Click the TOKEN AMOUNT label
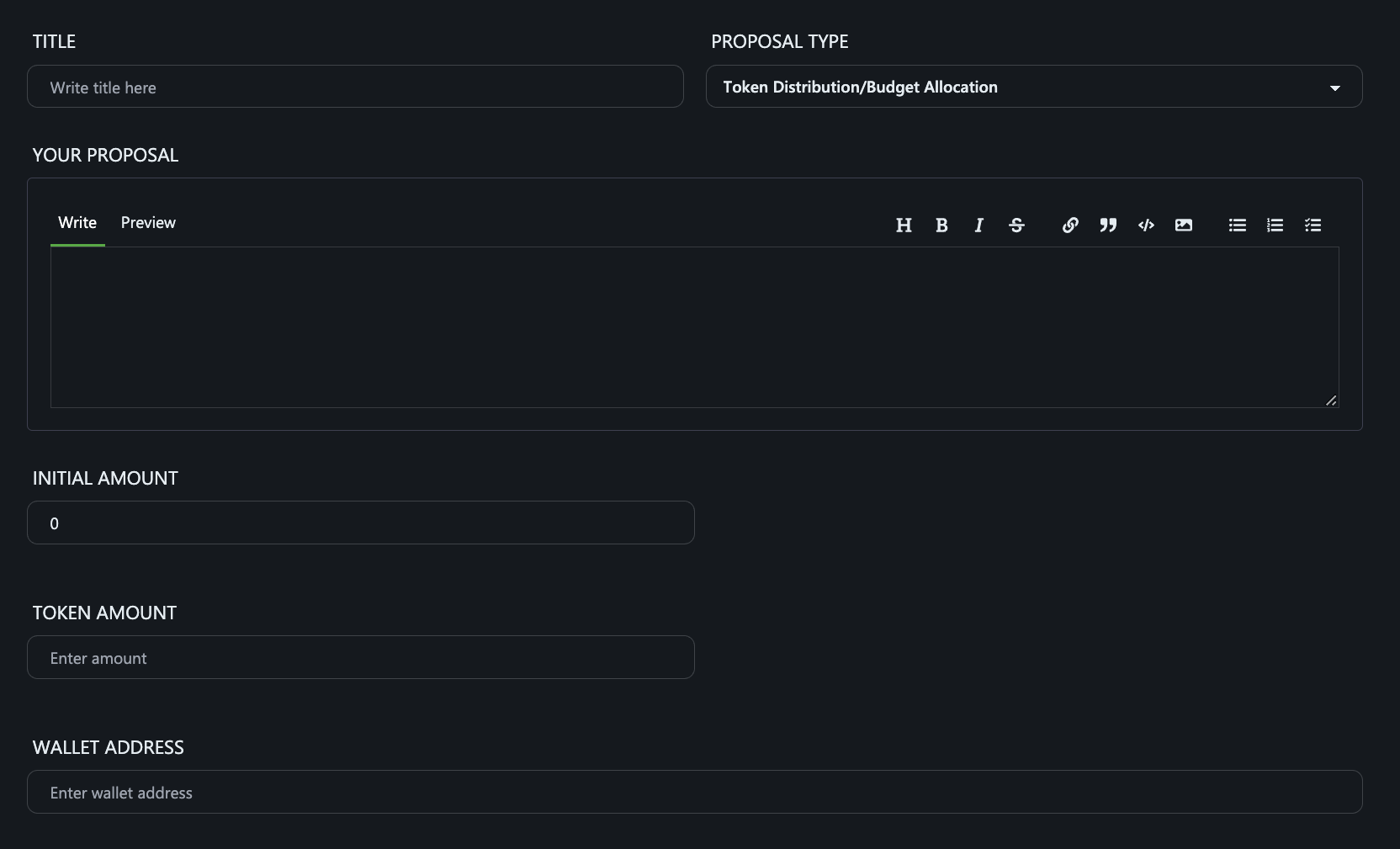Screen dimensions: 1400x849 [104, 613]
